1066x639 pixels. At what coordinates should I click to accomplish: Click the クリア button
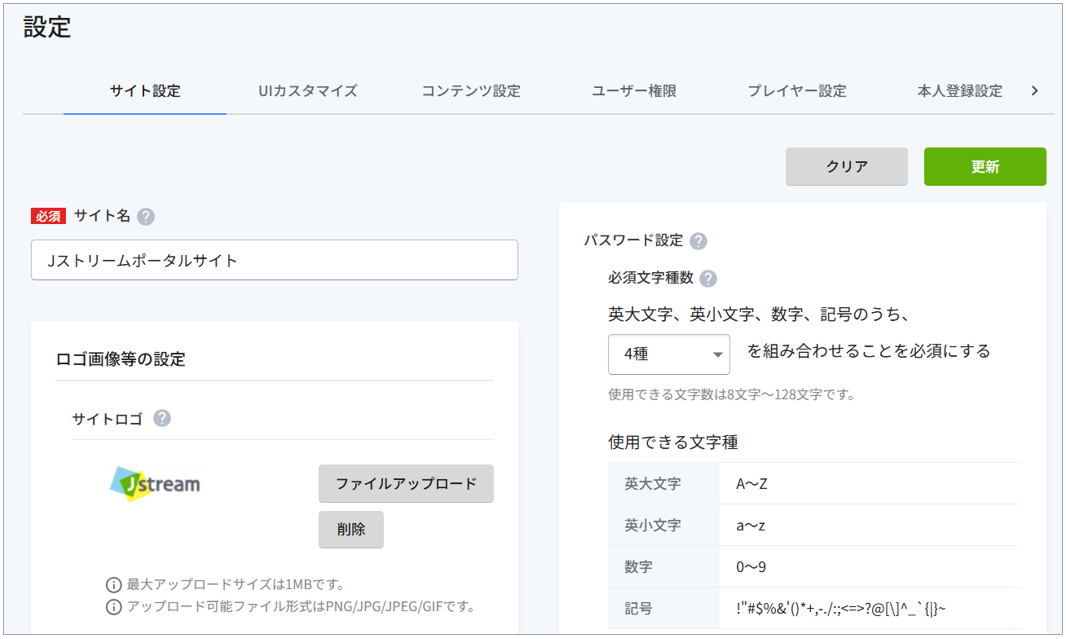pyautogui.click(x=846, y=167)
